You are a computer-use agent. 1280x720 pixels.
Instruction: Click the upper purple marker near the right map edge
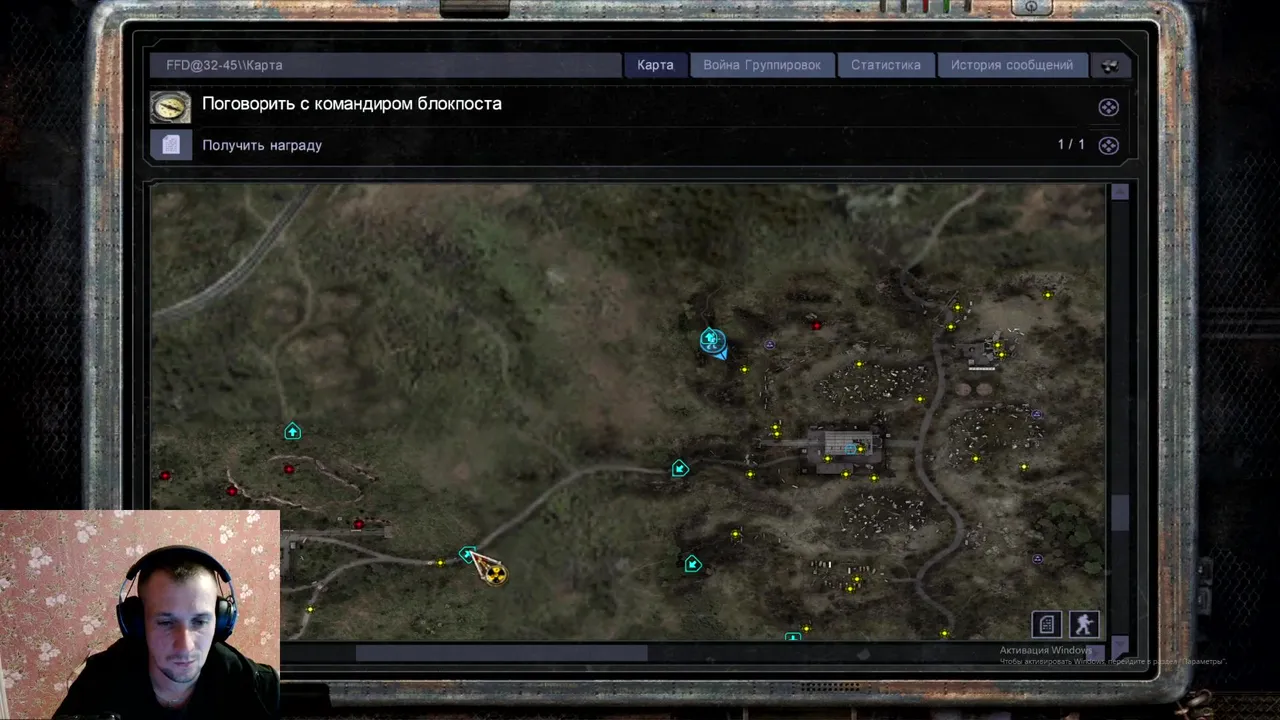(1037, 413)
